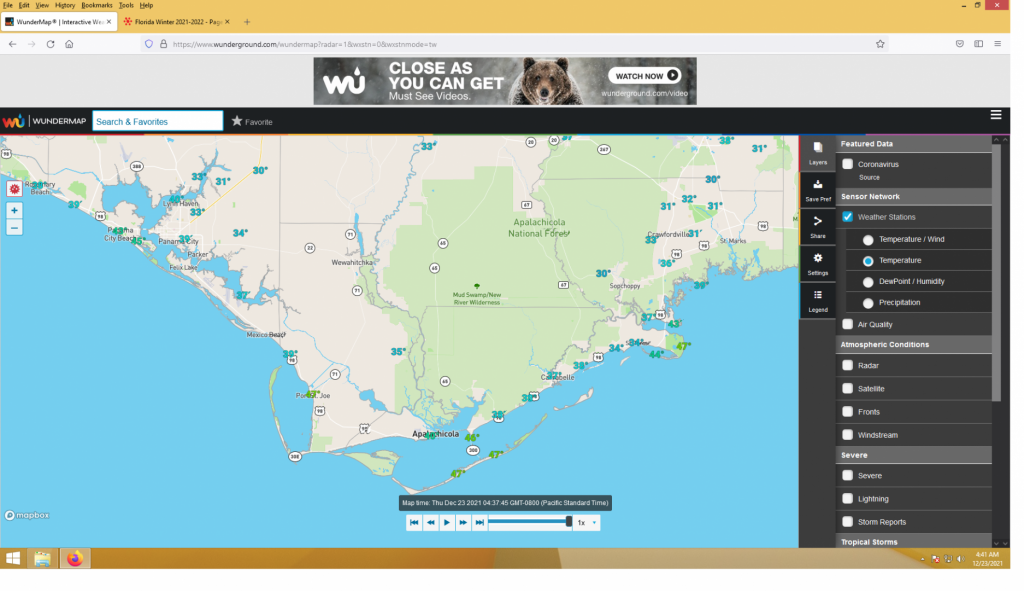The image size is (1024, 591).
Task: Show the map Legend
Action: click(x=818, y=299)
